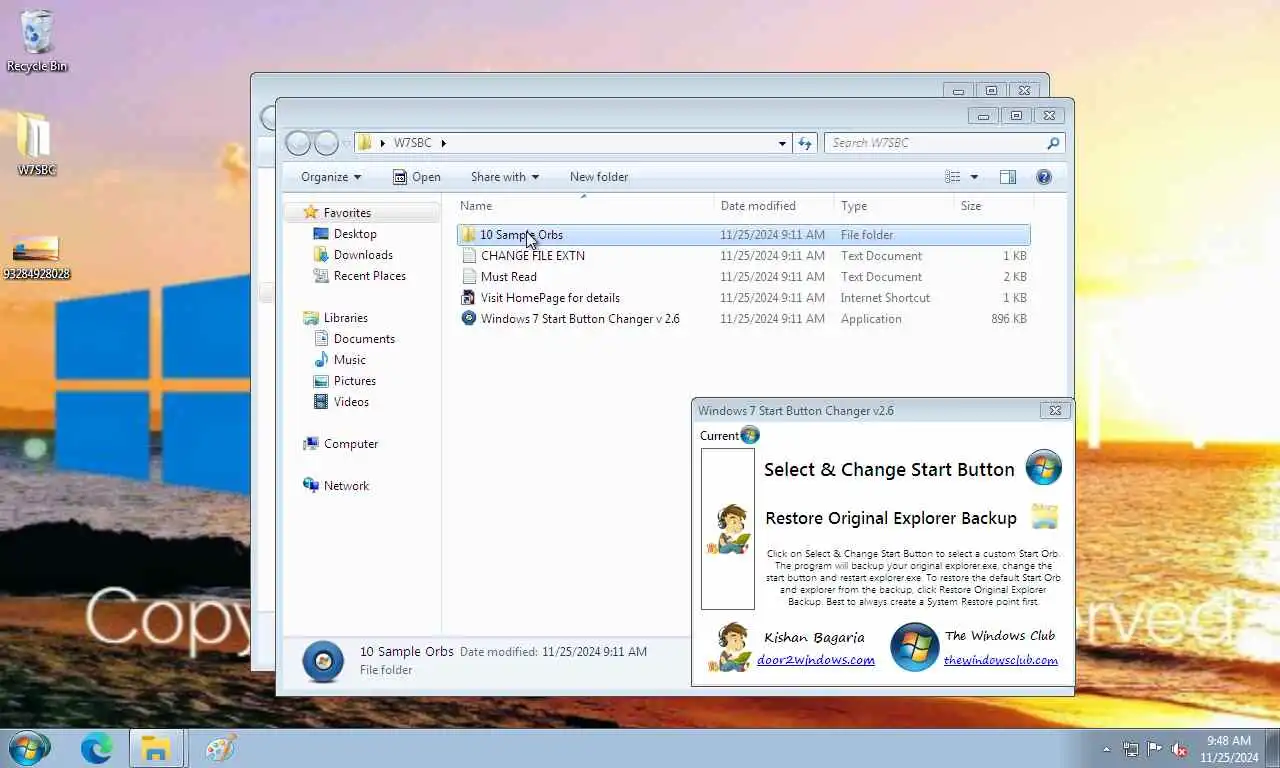Click the Select & Change Start Button orb icon
The width and height of the screenshot is (1280, 768).
coord(1043,468)
